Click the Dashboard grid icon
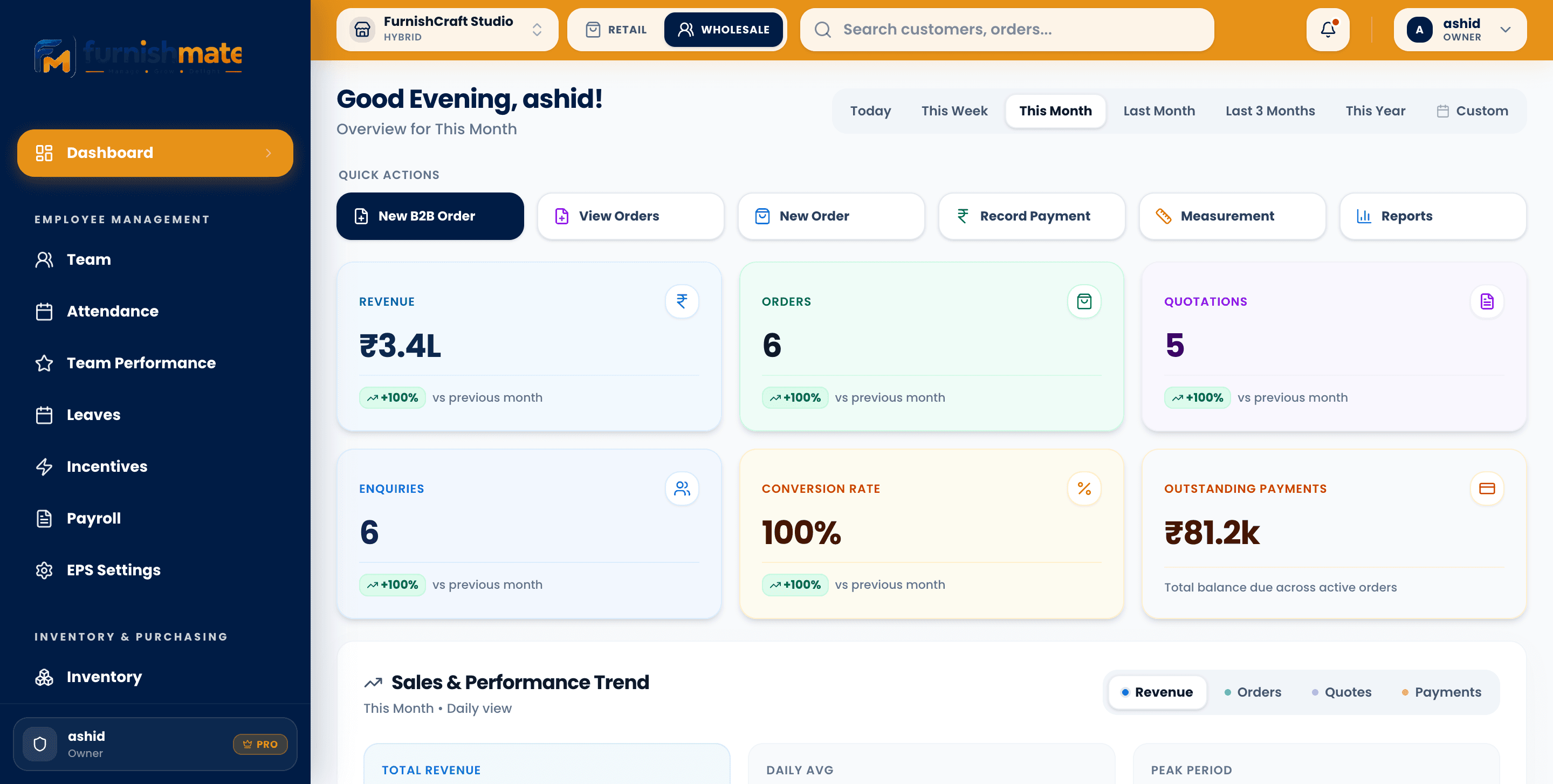1553x784 pixels. pyautogui.click(x=44, y=153)
